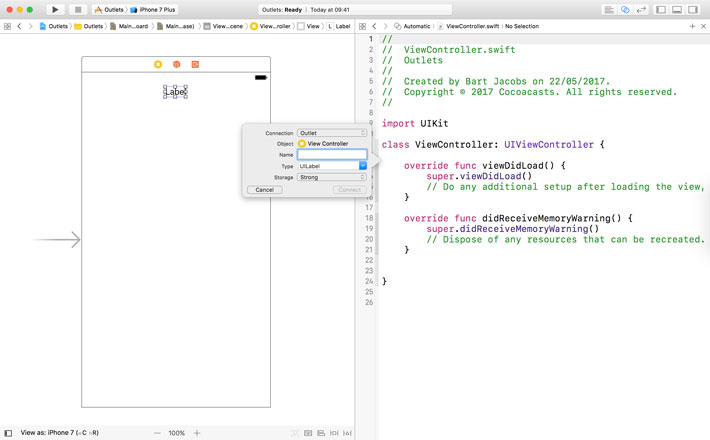The image size is (710, 440).
Task: Select View breadcrumb item
Action: coord(308,26)
